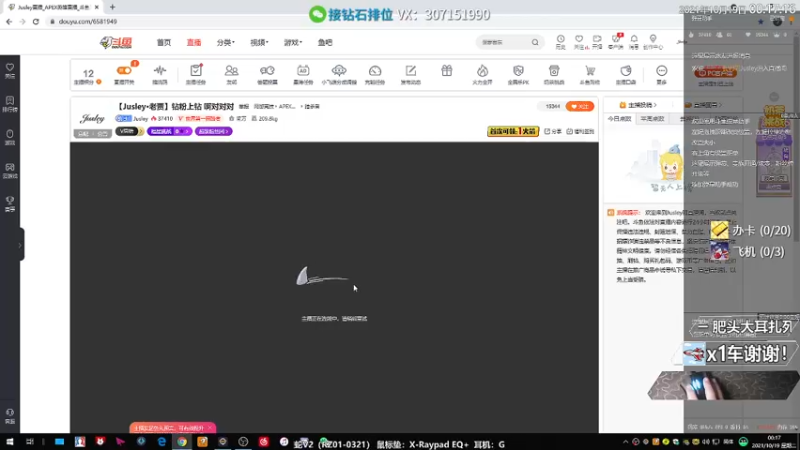The height and width of the screenshot is (450, 800).
Task: Click the yellow first-recharge rocket banner
Action: tap(513, 131)
